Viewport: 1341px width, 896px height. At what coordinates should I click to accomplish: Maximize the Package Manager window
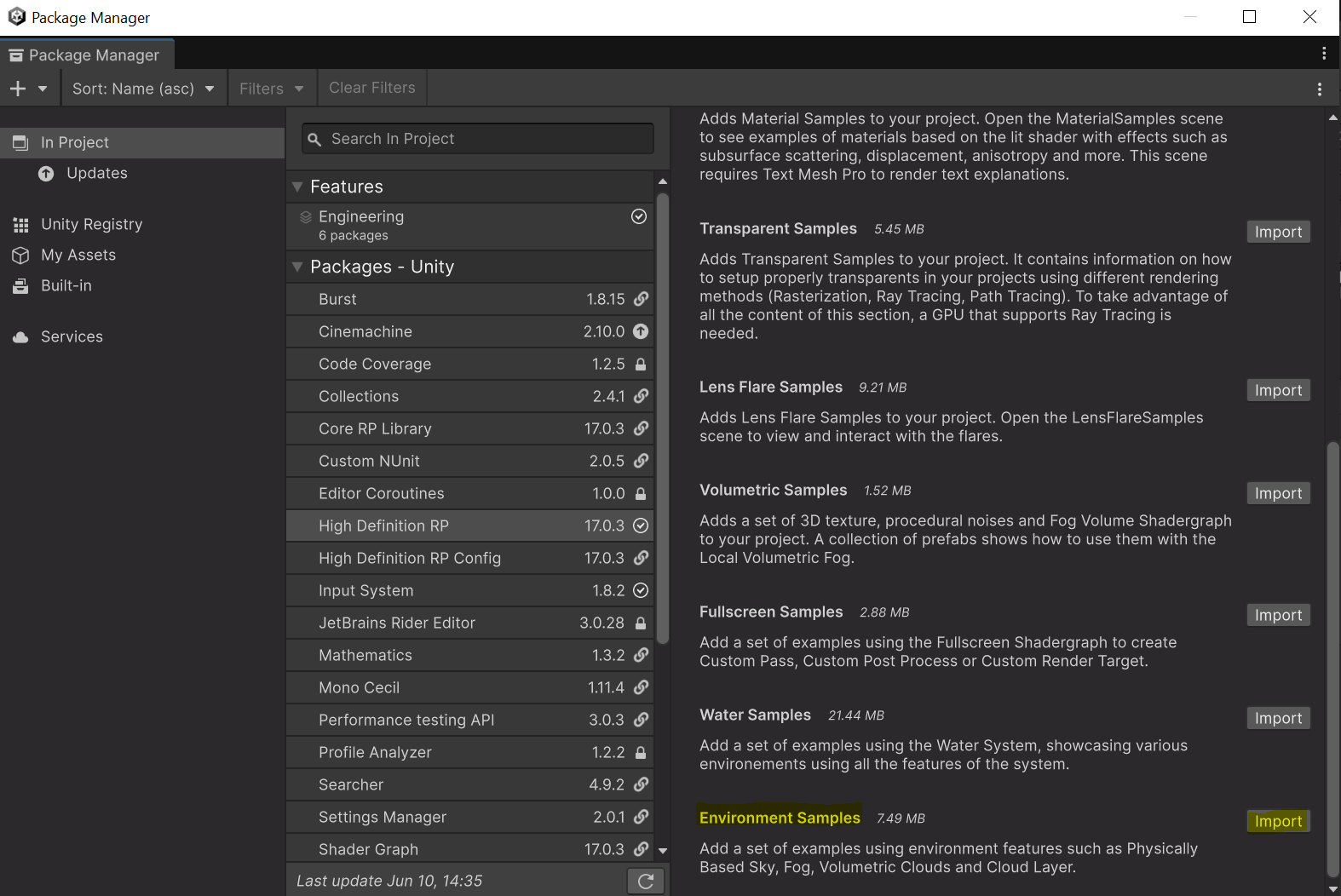point(1249,17)
